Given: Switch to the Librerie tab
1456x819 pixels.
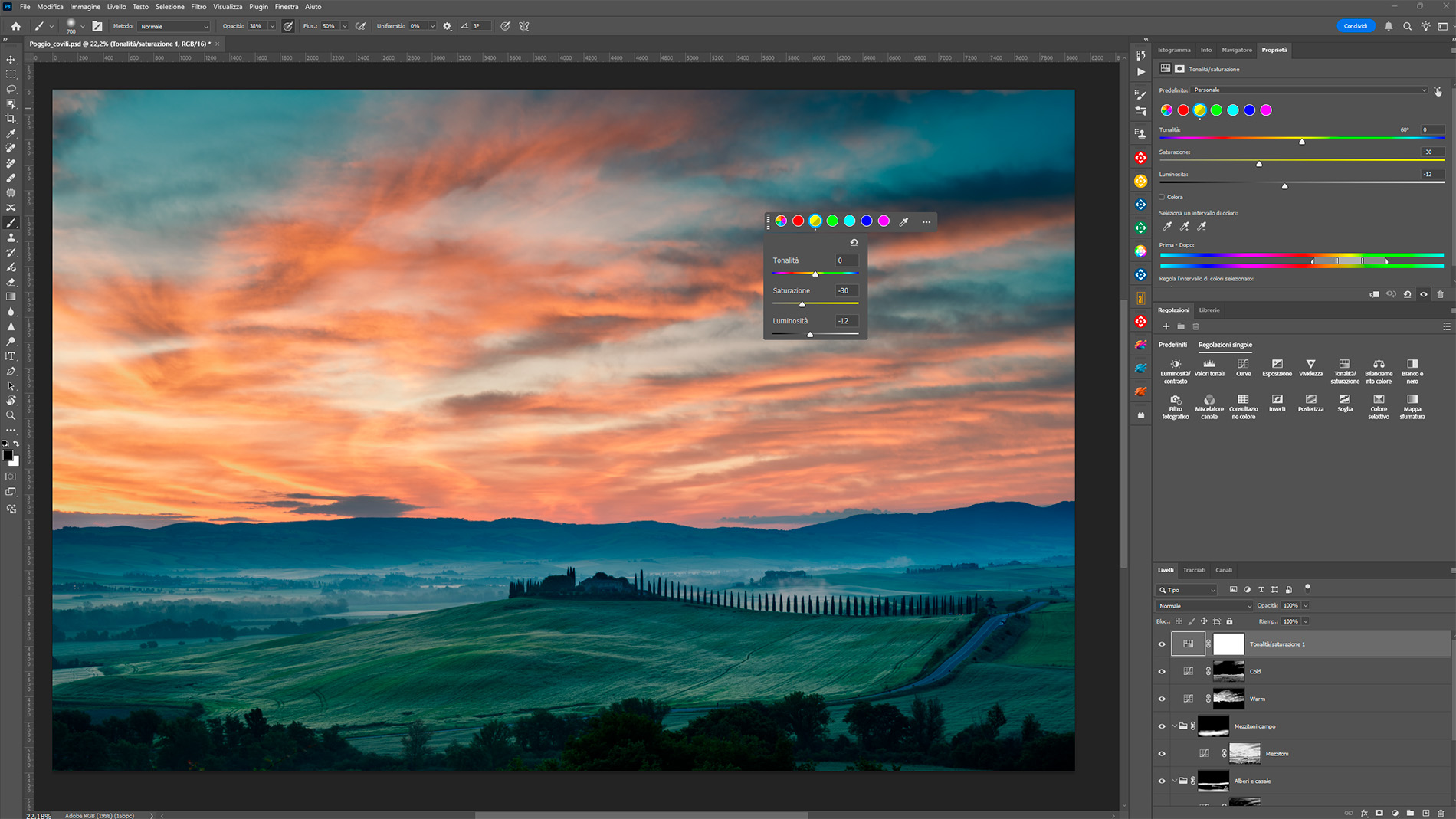Looking at the screenshot, I should coord(1209,310).
